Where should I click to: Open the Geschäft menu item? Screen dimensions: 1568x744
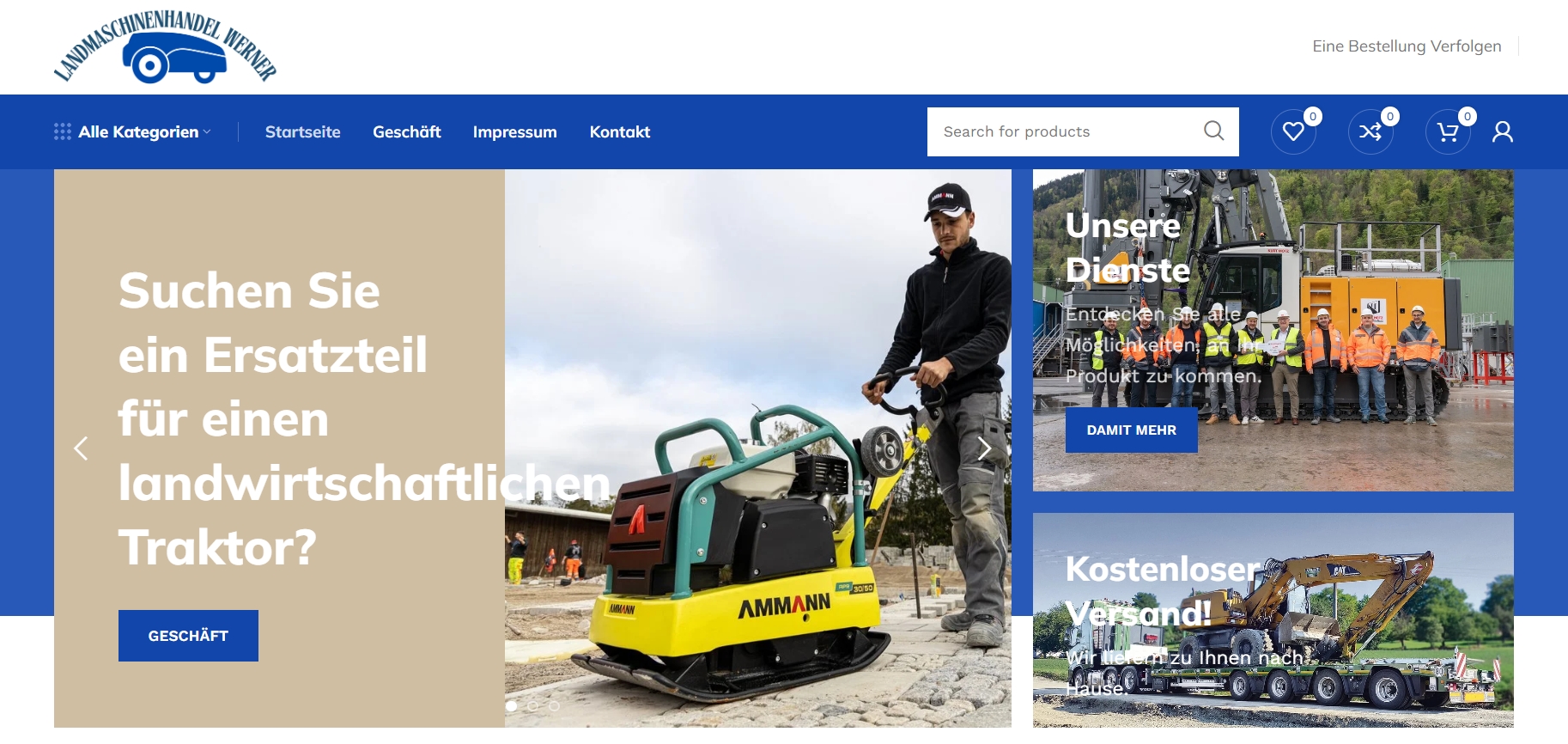coord(407,131)
